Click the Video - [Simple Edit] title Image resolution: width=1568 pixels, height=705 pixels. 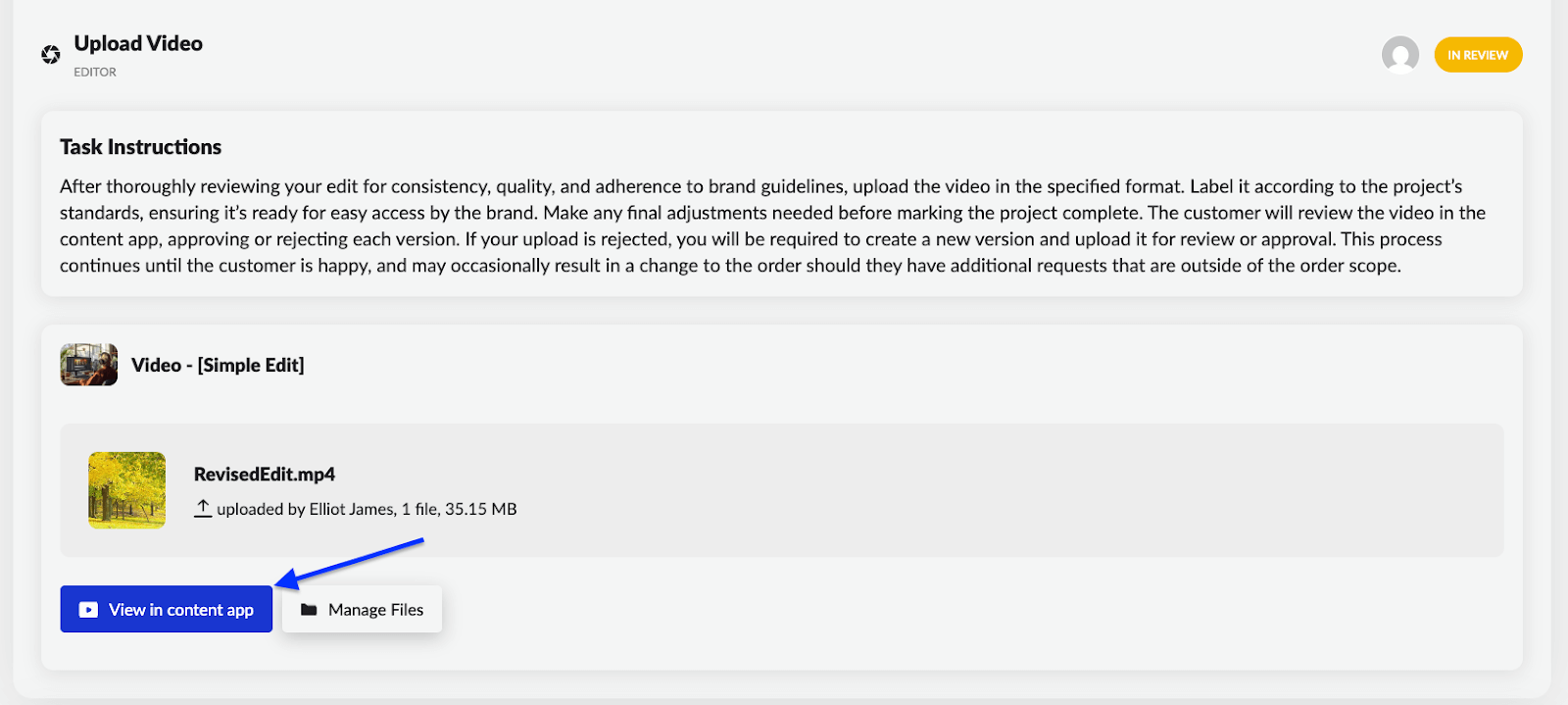218,365
